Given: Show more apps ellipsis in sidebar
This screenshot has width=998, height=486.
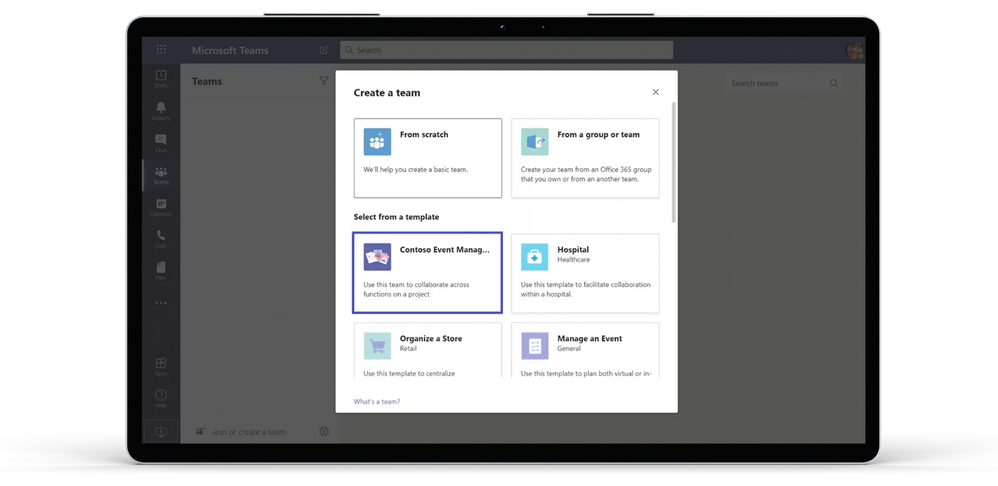Looking at the screenshot, I should click(x=161, y=303).
